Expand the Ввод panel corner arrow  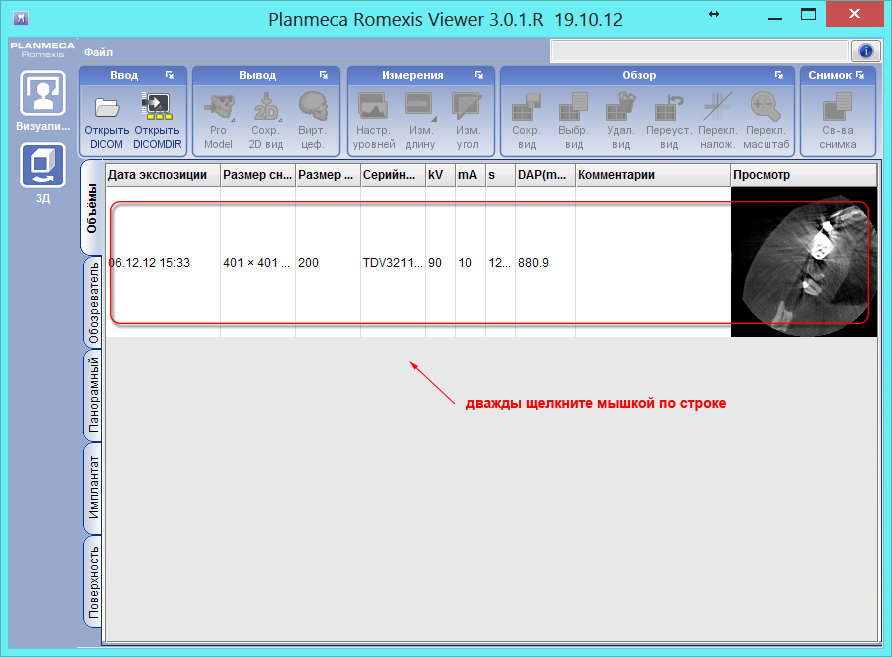(x=170, y=75)
